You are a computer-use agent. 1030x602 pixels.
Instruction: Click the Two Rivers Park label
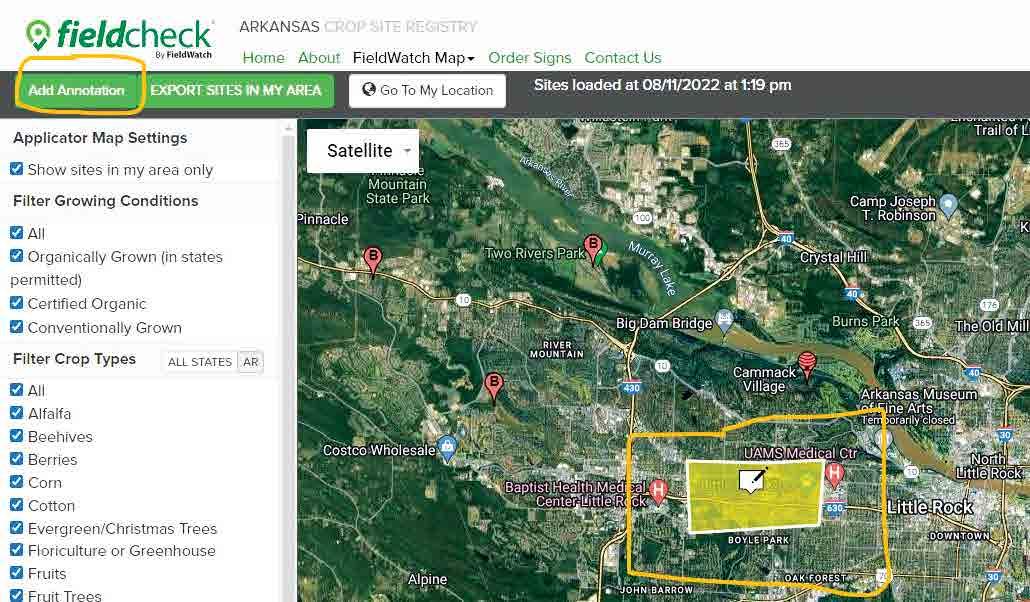(534, 253)
